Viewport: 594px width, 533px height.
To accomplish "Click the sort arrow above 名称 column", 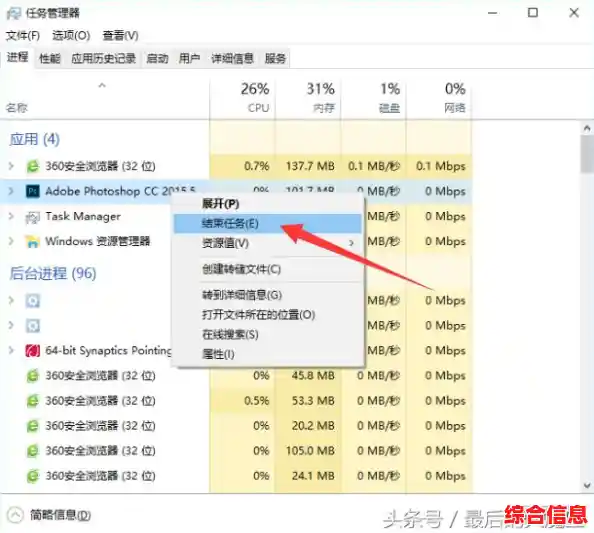I will (102, 86).
